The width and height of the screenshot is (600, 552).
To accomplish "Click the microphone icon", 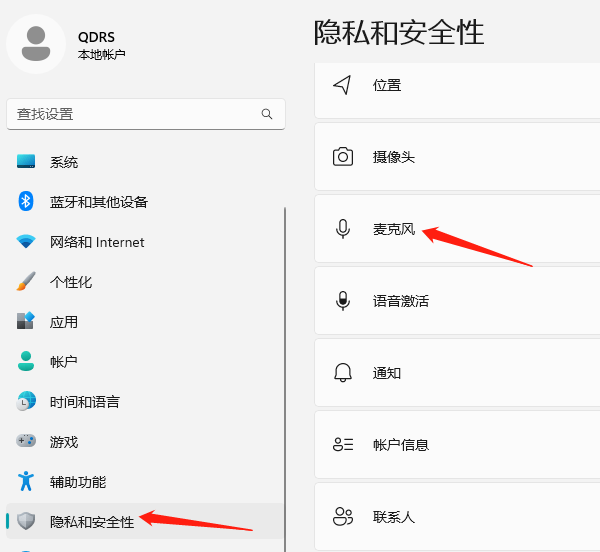I will pyautogui.click(x=343, y=229).
